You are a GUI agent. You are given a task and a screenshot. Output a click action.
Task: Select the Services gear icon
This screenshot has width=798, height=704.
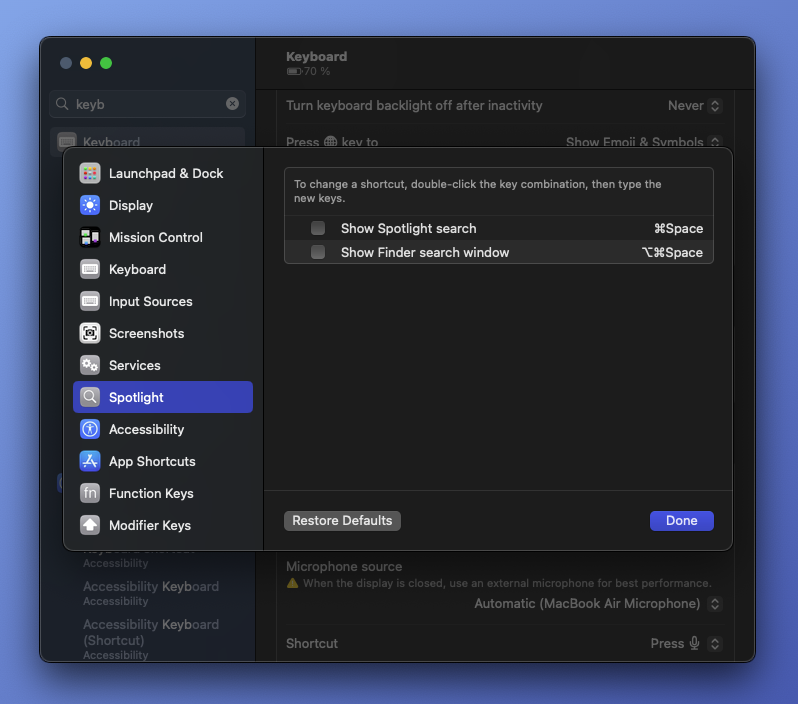(90, 365)
